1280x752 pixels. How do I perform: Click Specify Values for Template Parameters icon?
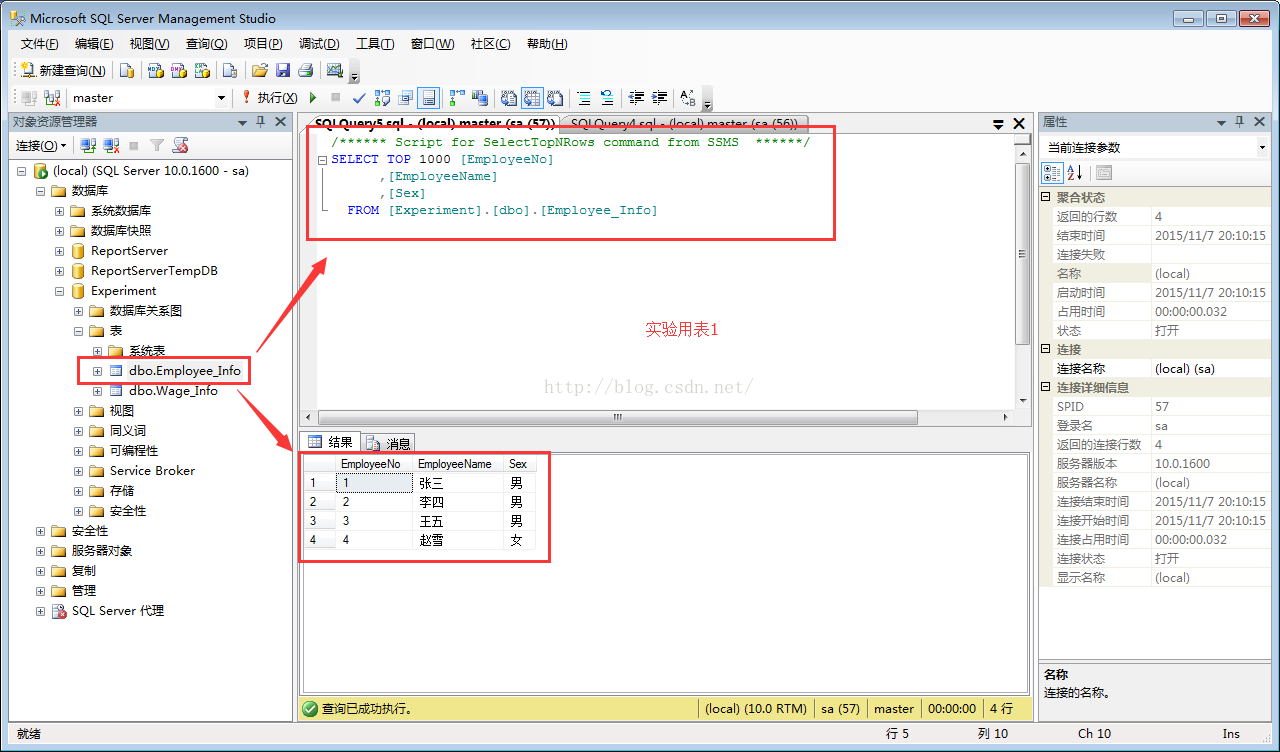pos(688,98)
